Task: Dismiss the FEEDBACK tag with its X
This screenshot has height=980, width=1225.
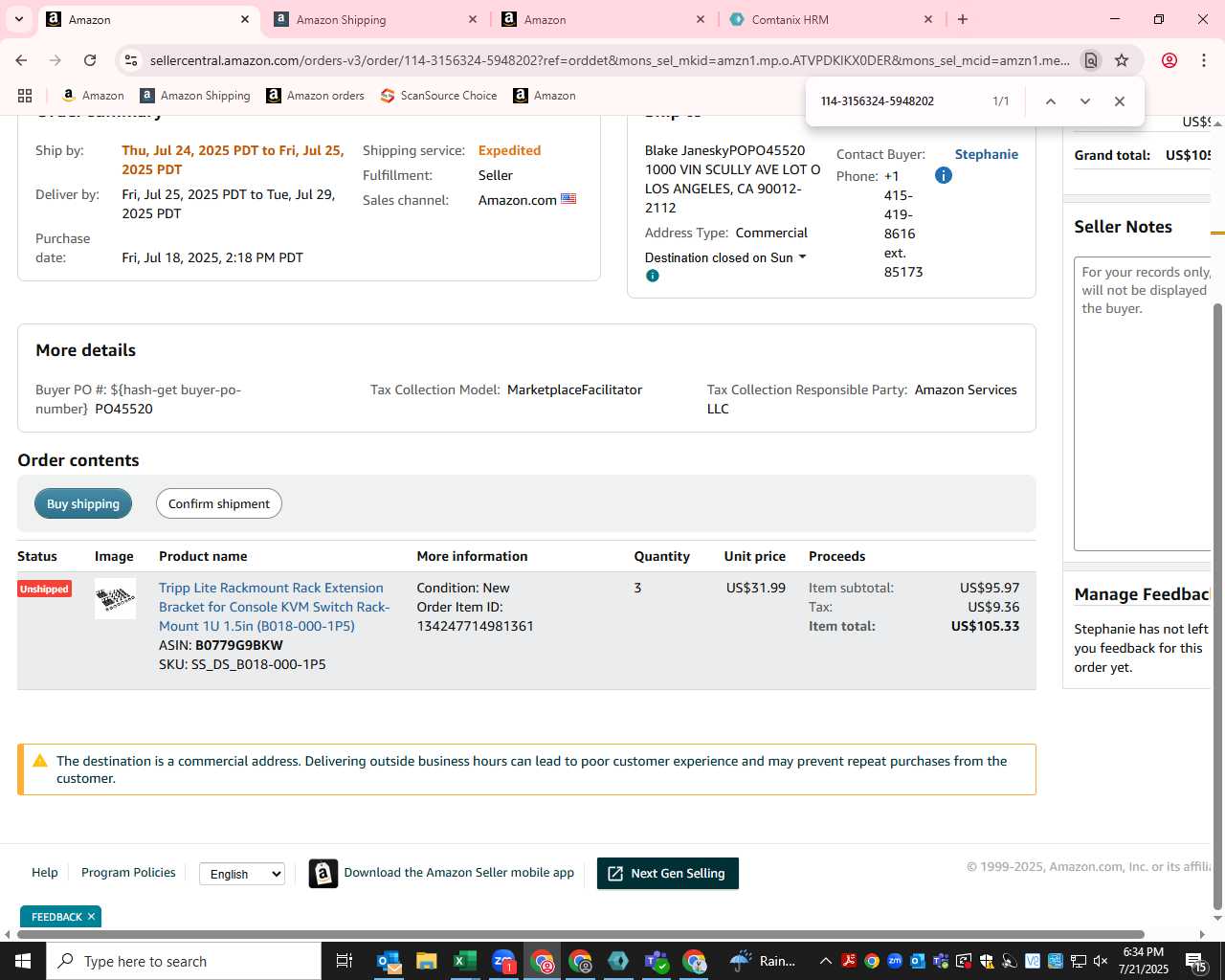Action: pyautogui.click(x=91, y=917)
